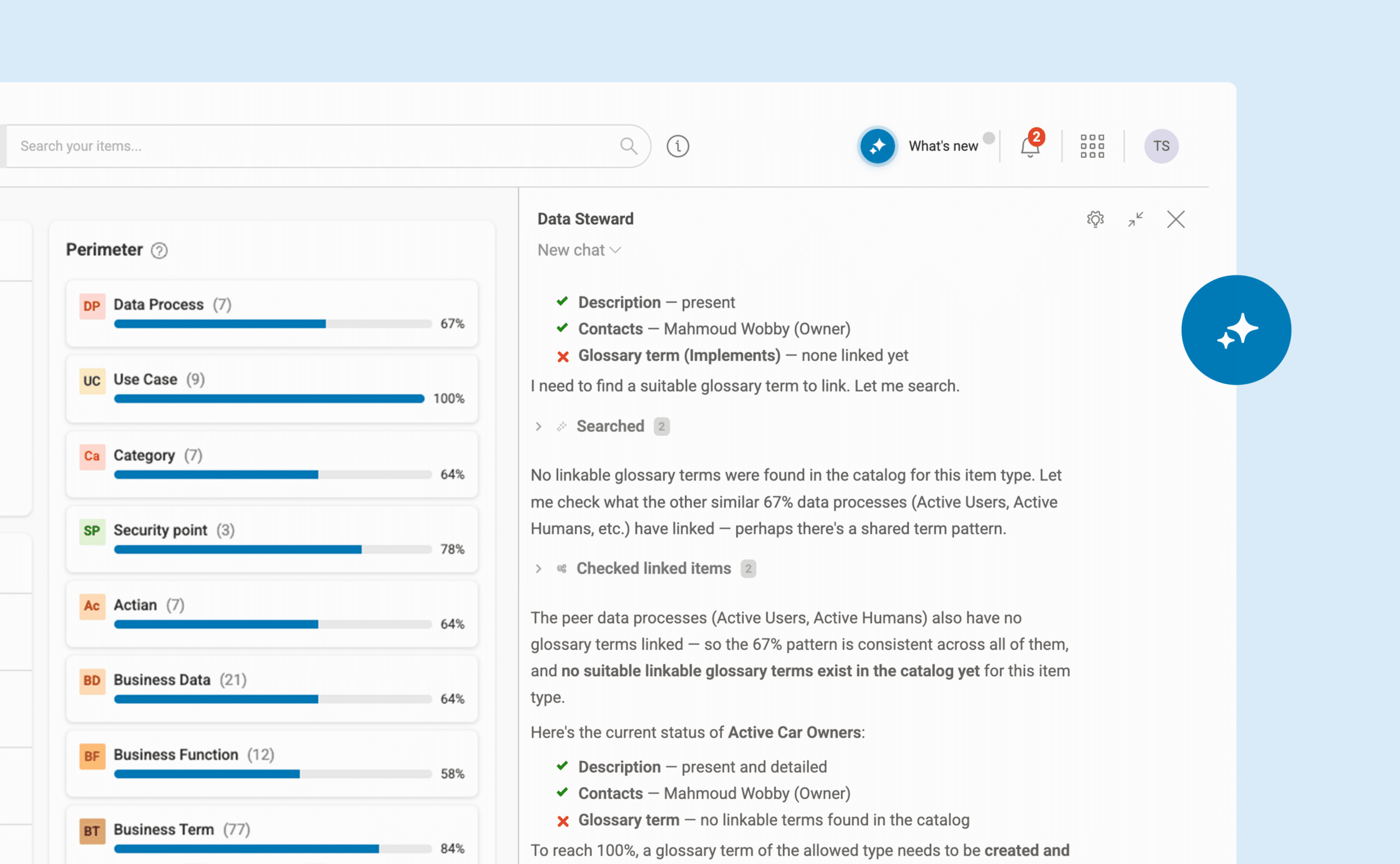Collapse the Data Steward panel size
The image size is (1400, 864).
[x=1135, y=219]
